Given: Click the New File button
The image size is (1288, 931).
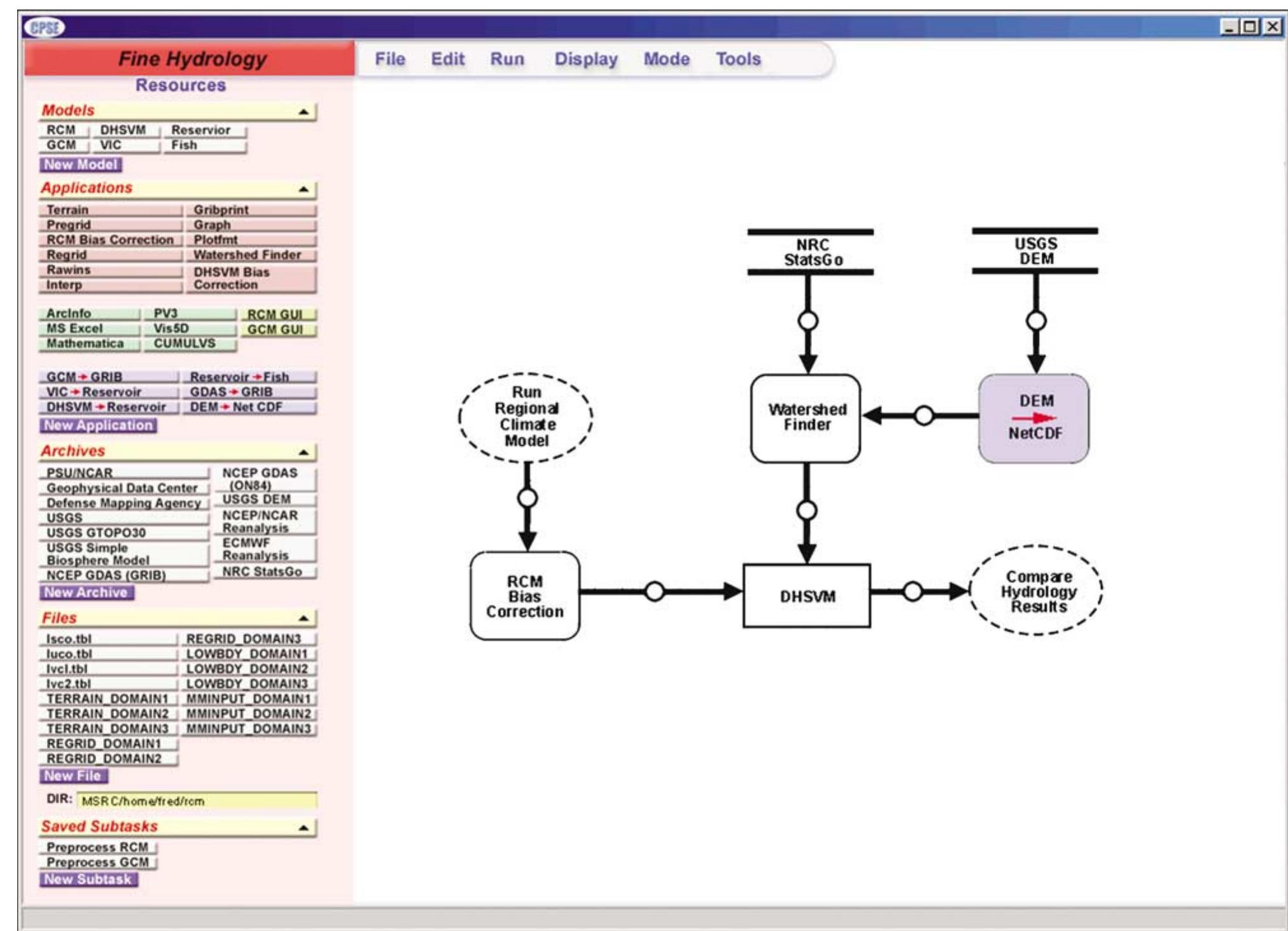Looking at the screenshot, I should (73, 776).
